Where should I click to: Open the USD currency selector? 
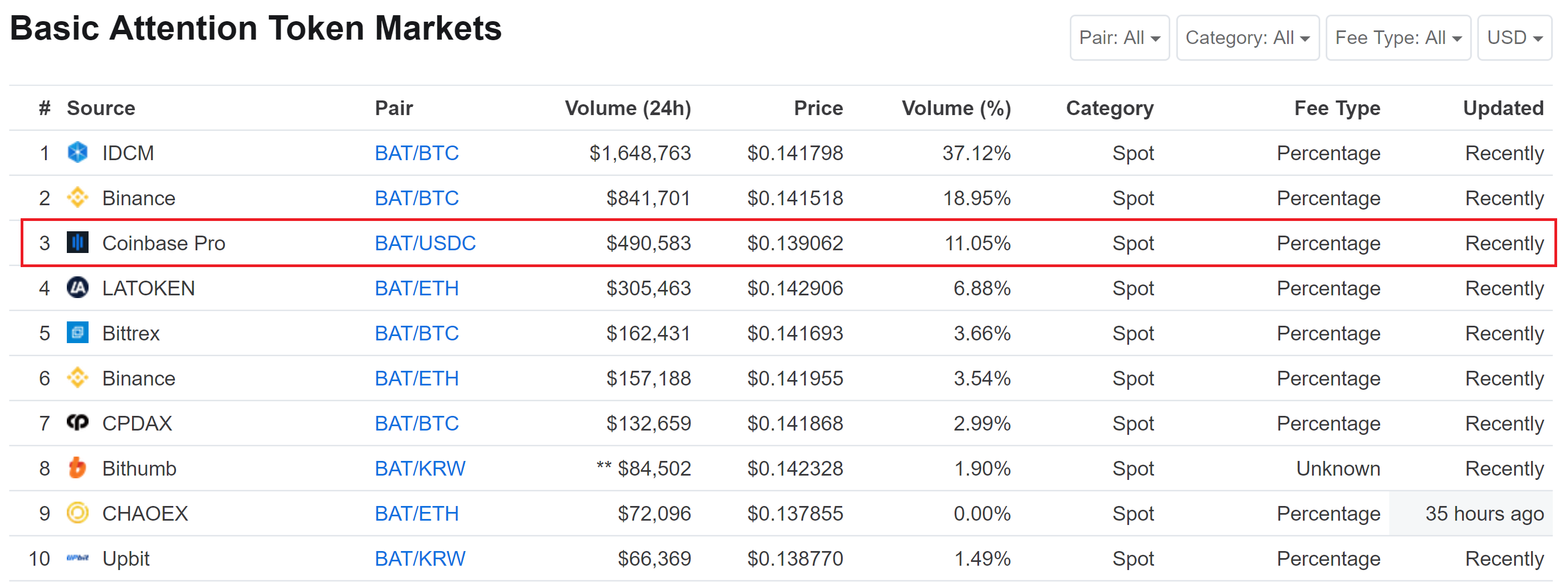click(1514, 37)
